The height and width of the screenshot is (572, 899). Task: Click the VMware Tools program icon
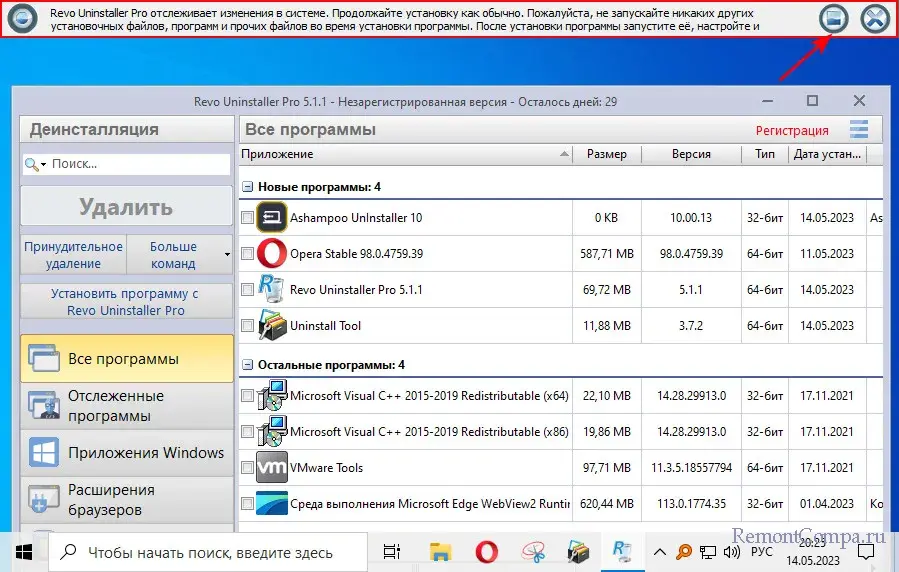[272, 468]
